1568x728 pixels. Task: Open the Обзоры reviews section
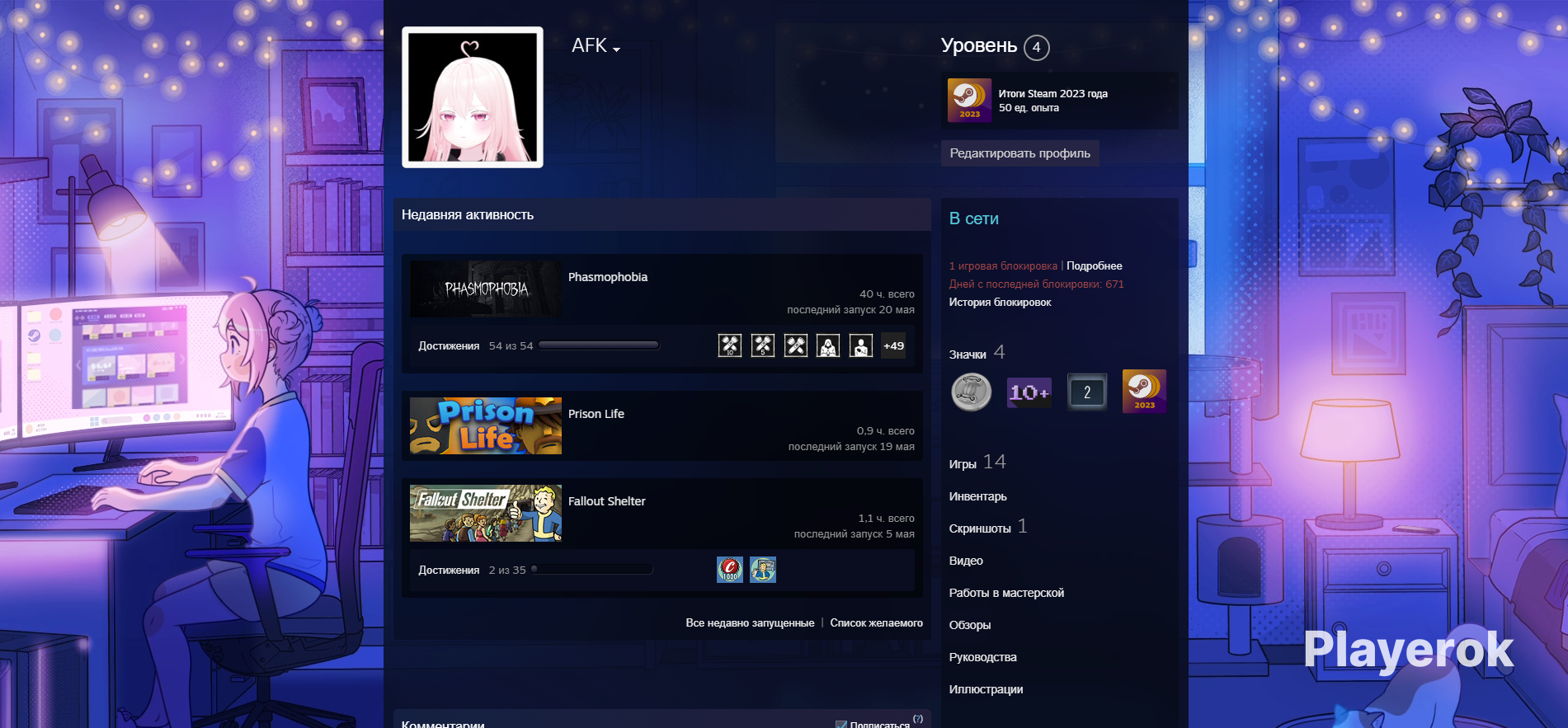[970, 625]
